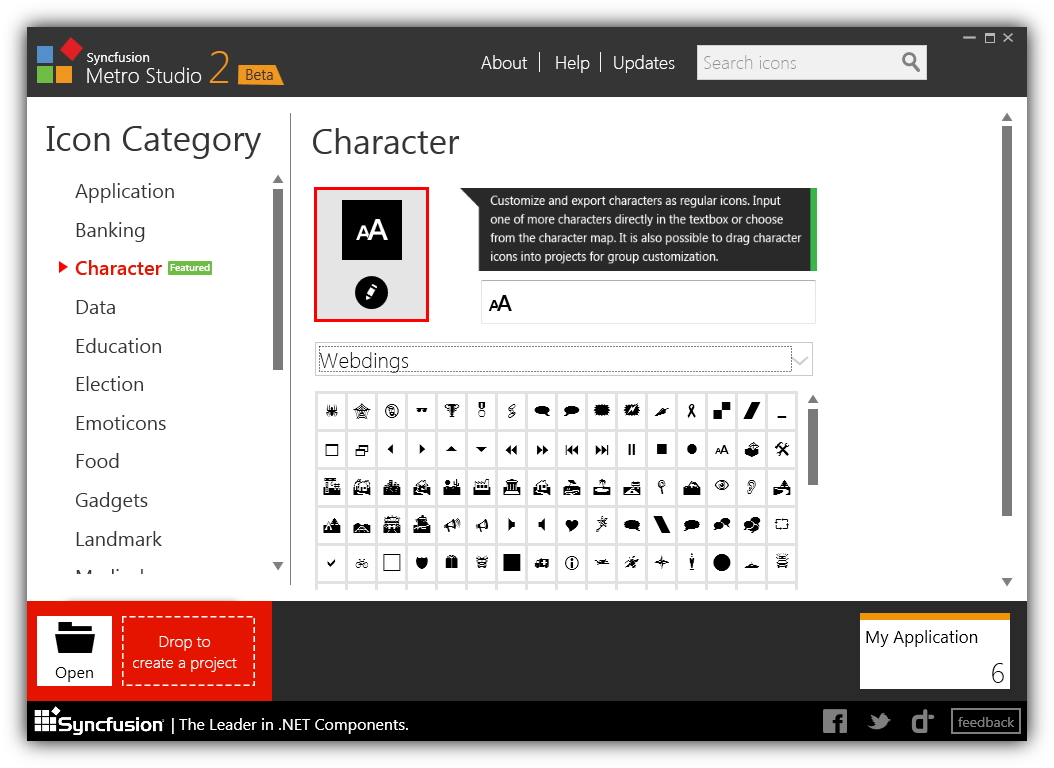Click main panel scroll-down arrow
Image resolution: width=1054 pixels, height=768 pixels.
(1006, 582)
